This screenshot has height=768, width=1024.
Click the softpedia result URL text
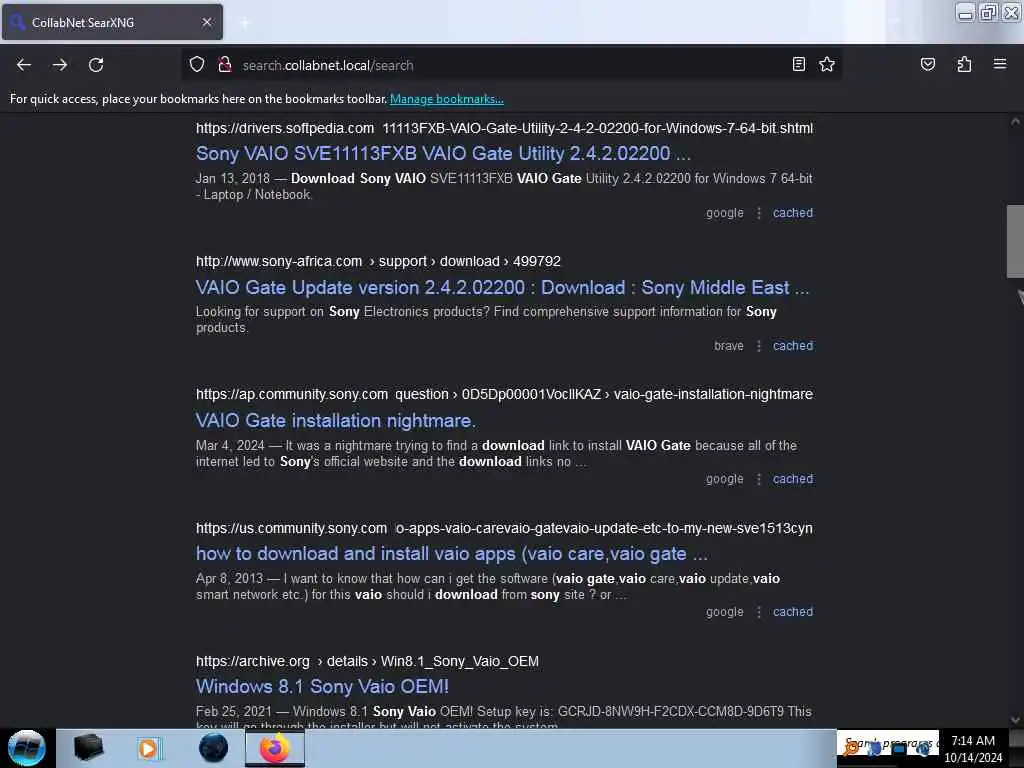tap(504, 128)
